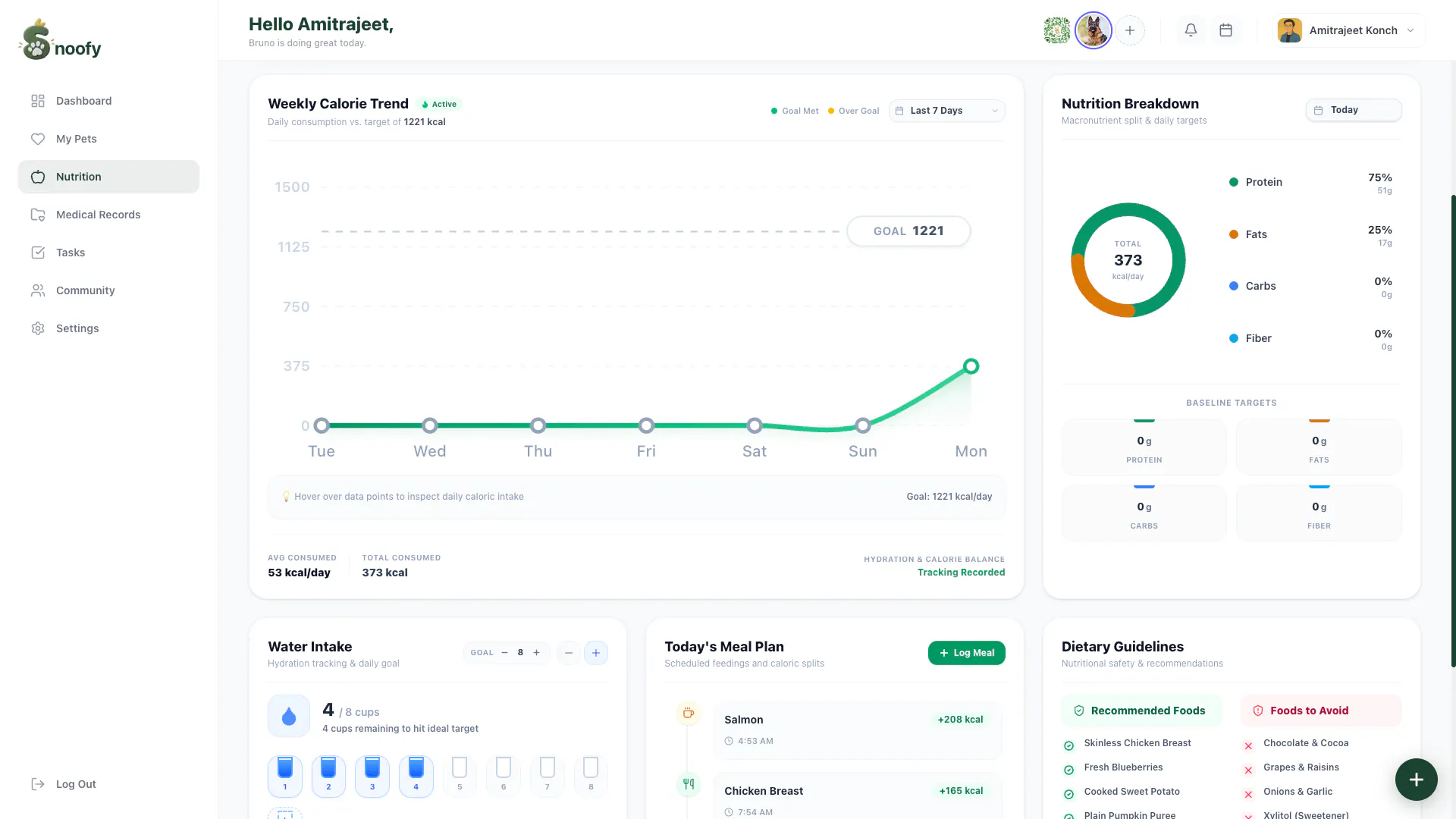
Task: Select Nutrition in the sidebar
Action: tap(108, 177)
